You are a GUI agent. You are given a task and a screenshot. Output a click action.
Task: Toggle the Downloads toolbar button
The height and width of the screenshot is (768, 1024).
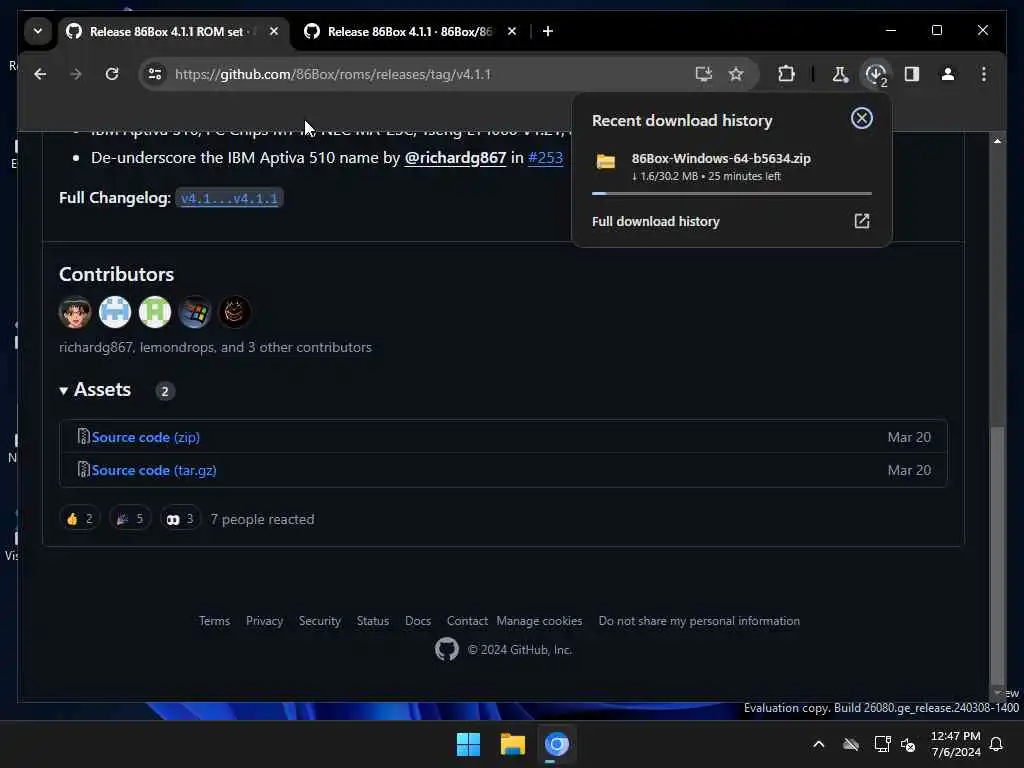[x=876, y=74]
